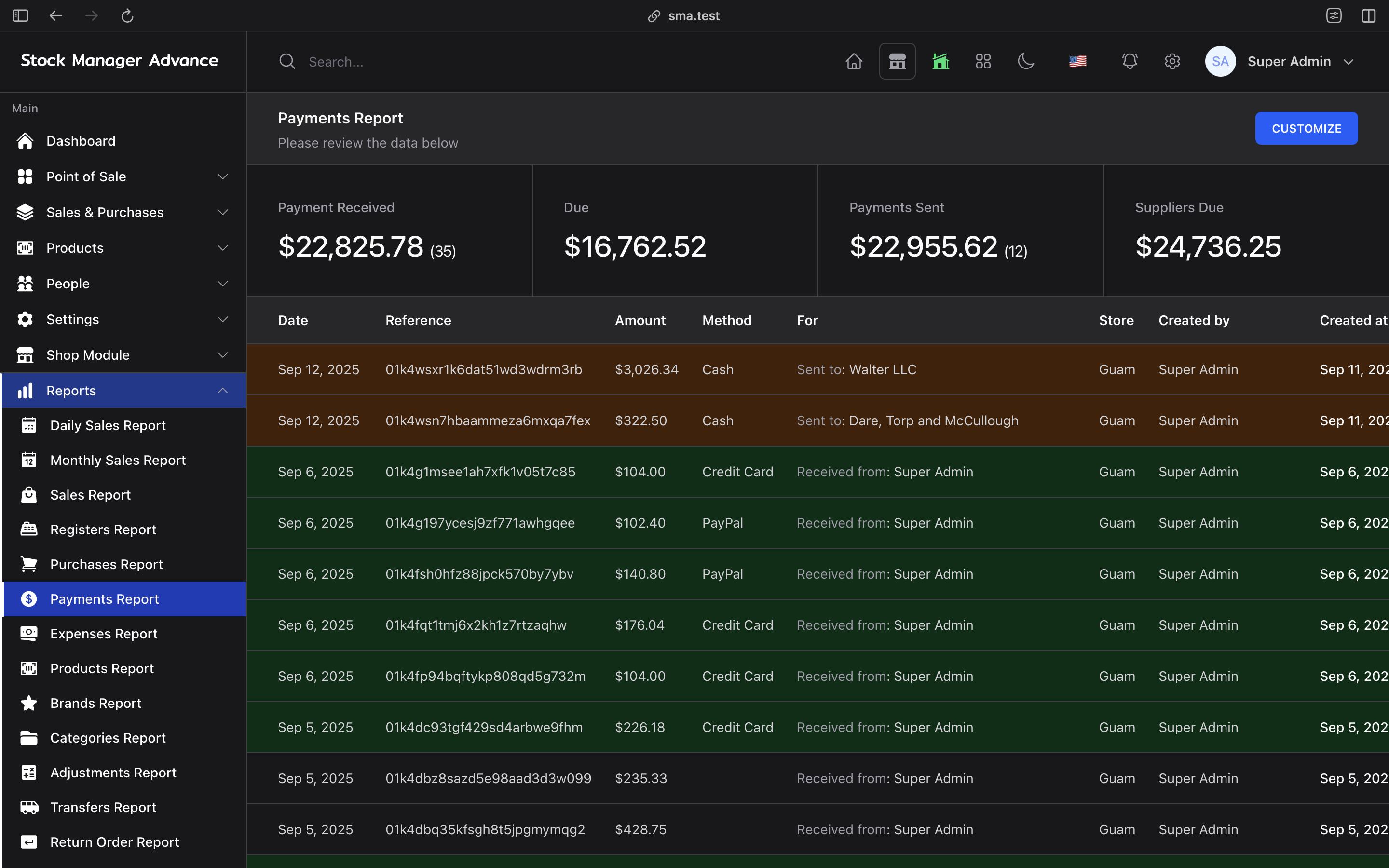Viewport: 1389px width, 868px height.
Task: Click the Products Report barcode icon
Action: pyautogui.click(x=29, y=668)
